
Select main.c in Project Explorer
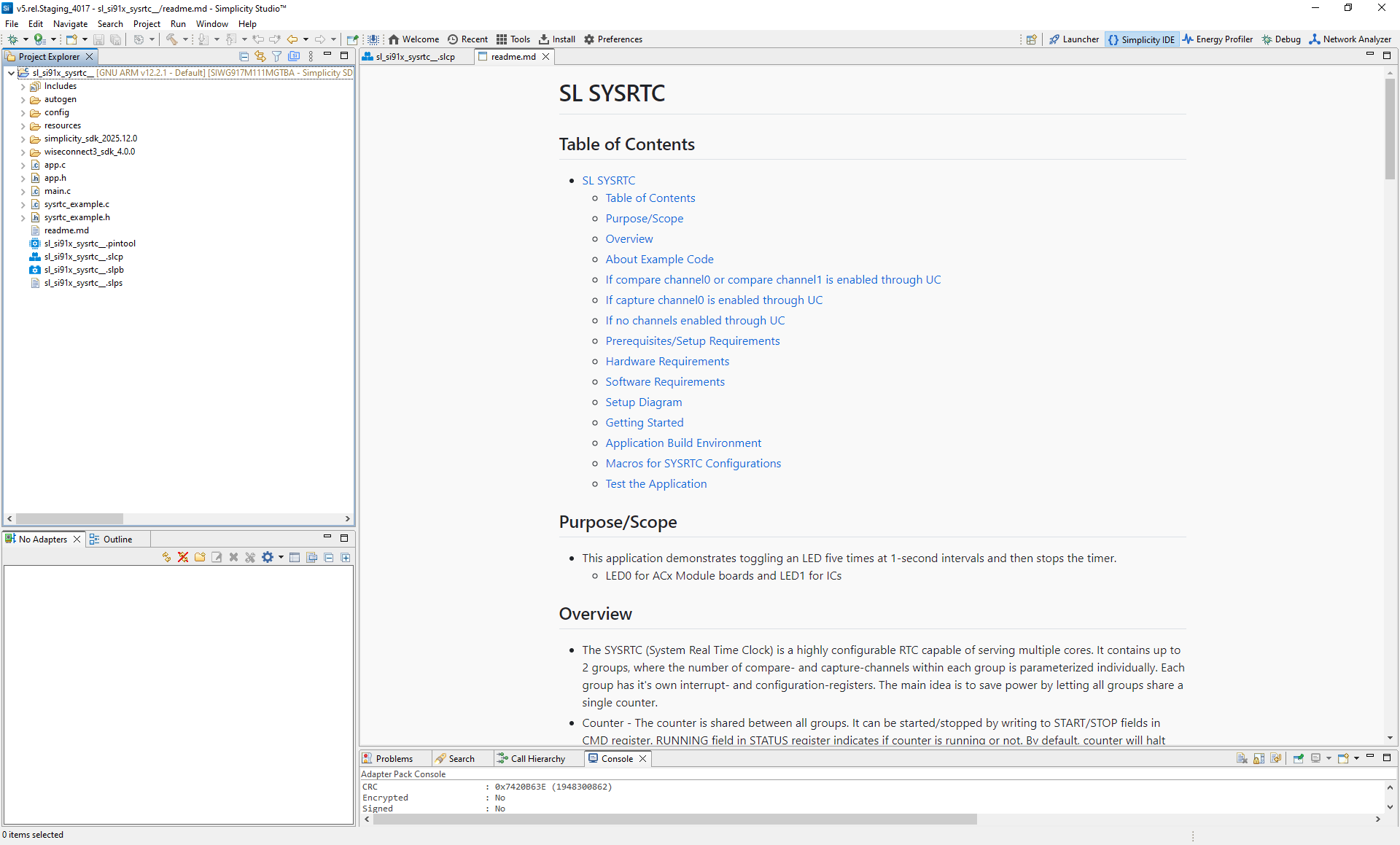click(57, 191)
